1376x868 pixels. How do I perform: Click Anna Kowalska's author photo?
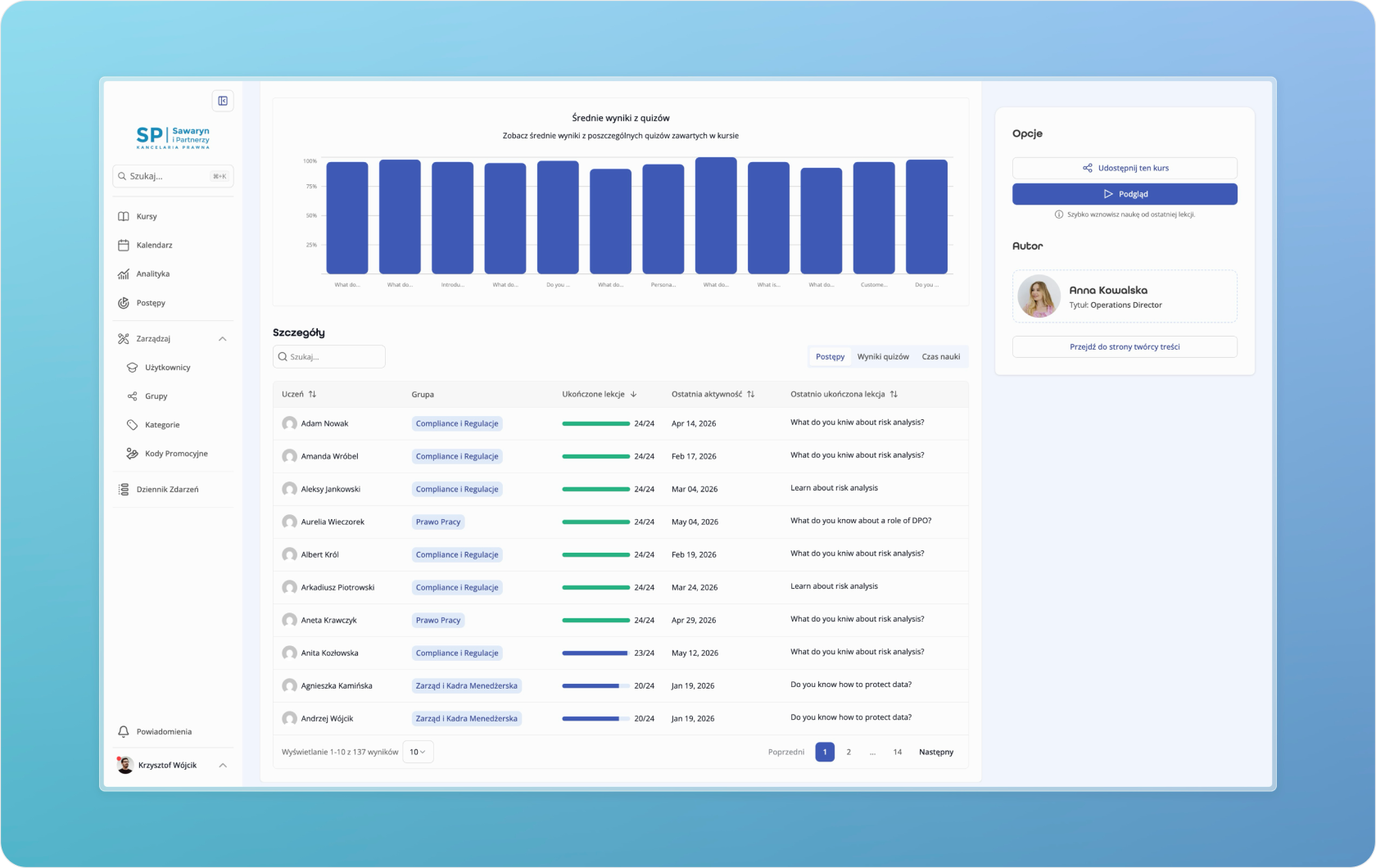coord(1039,296)
